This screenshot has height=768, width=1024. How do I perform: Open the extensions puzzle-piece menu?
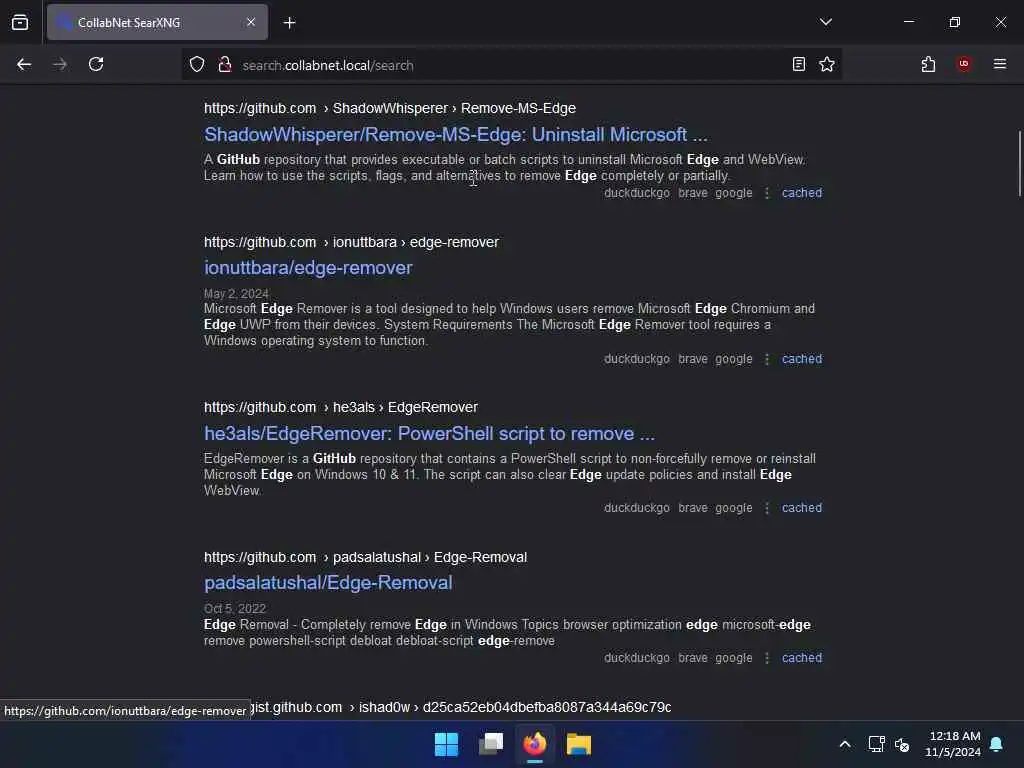tap(928, 64)
